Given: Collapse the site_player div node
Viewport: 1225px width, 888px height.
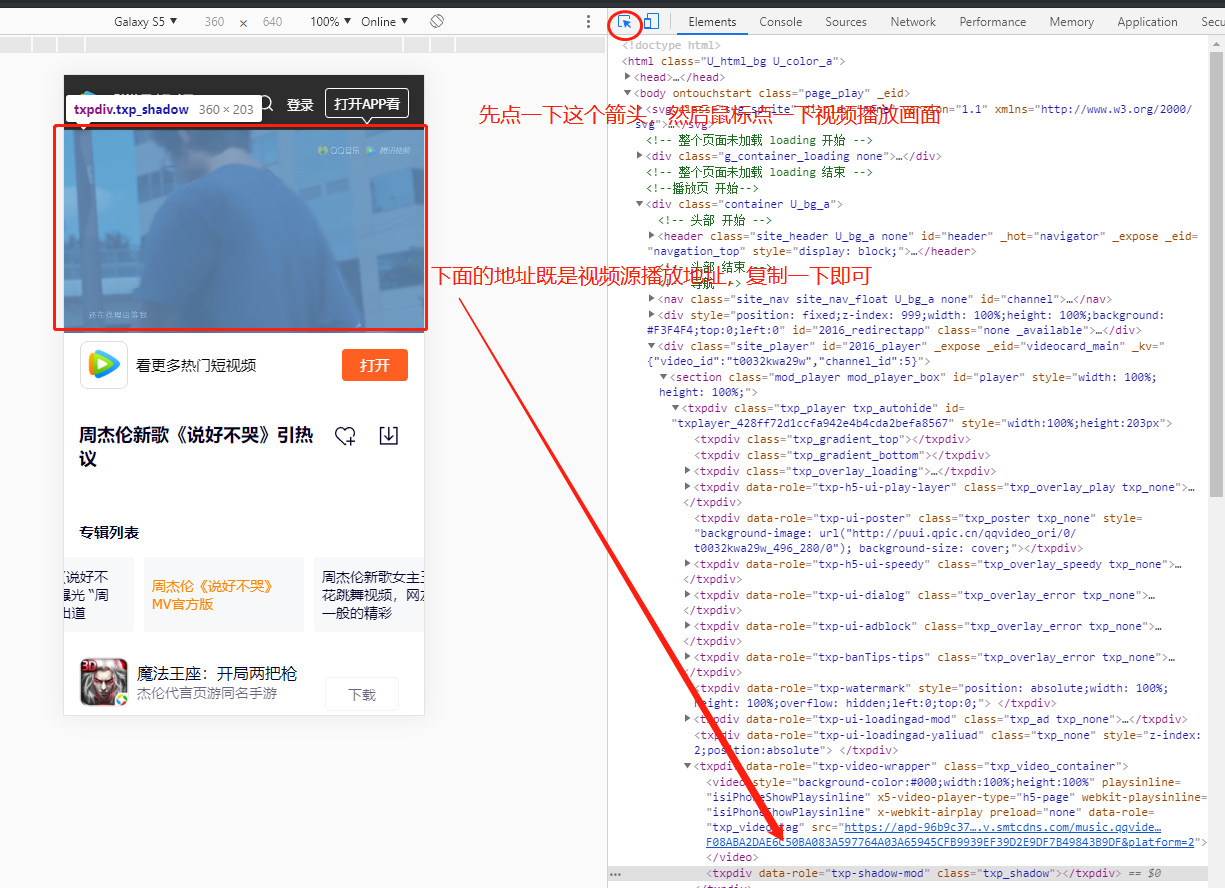Looking at the screenshot, I should point(652,346).
